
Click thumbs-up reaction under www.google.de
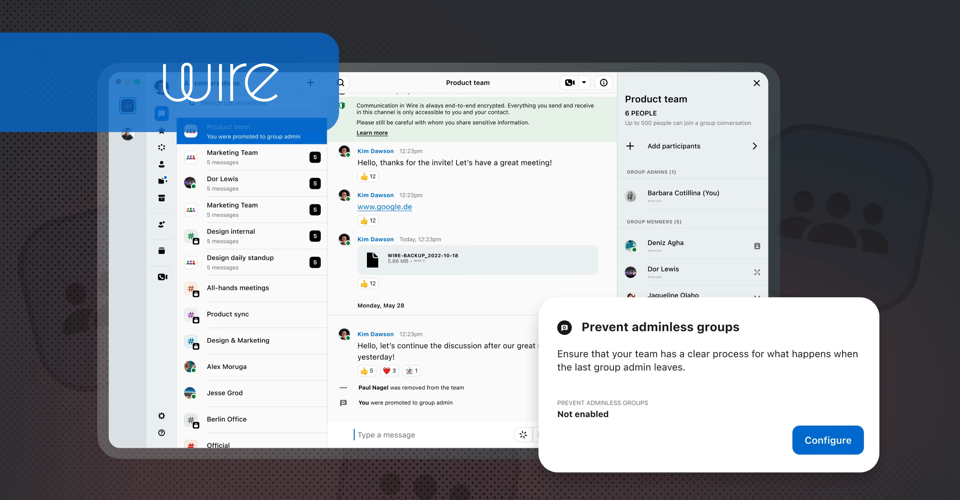368,221
